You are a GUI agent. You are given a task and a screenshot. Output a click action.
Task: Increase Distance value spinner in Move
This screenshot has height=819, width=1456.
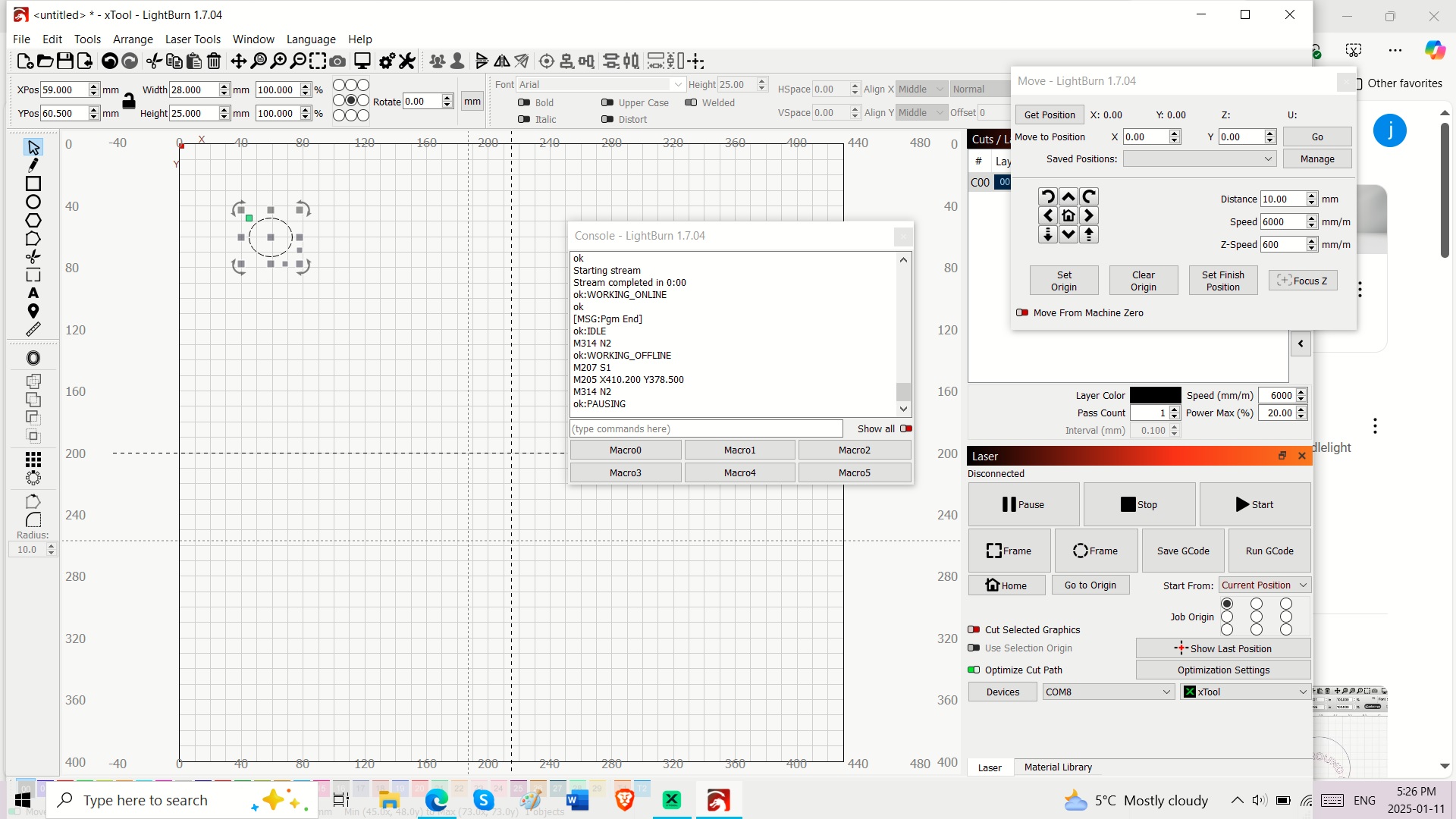(1312, 196)
